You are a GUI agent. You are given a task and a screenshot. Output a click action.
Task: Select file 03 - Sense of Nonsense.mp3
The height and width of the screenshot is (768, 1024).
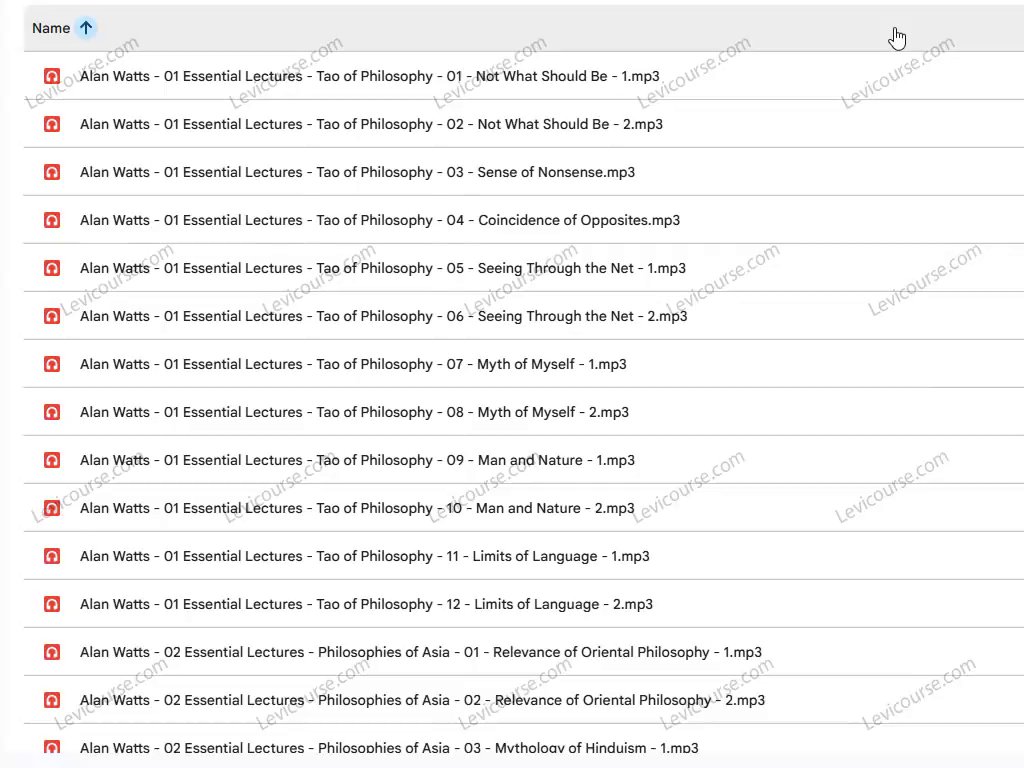point(524,172)
